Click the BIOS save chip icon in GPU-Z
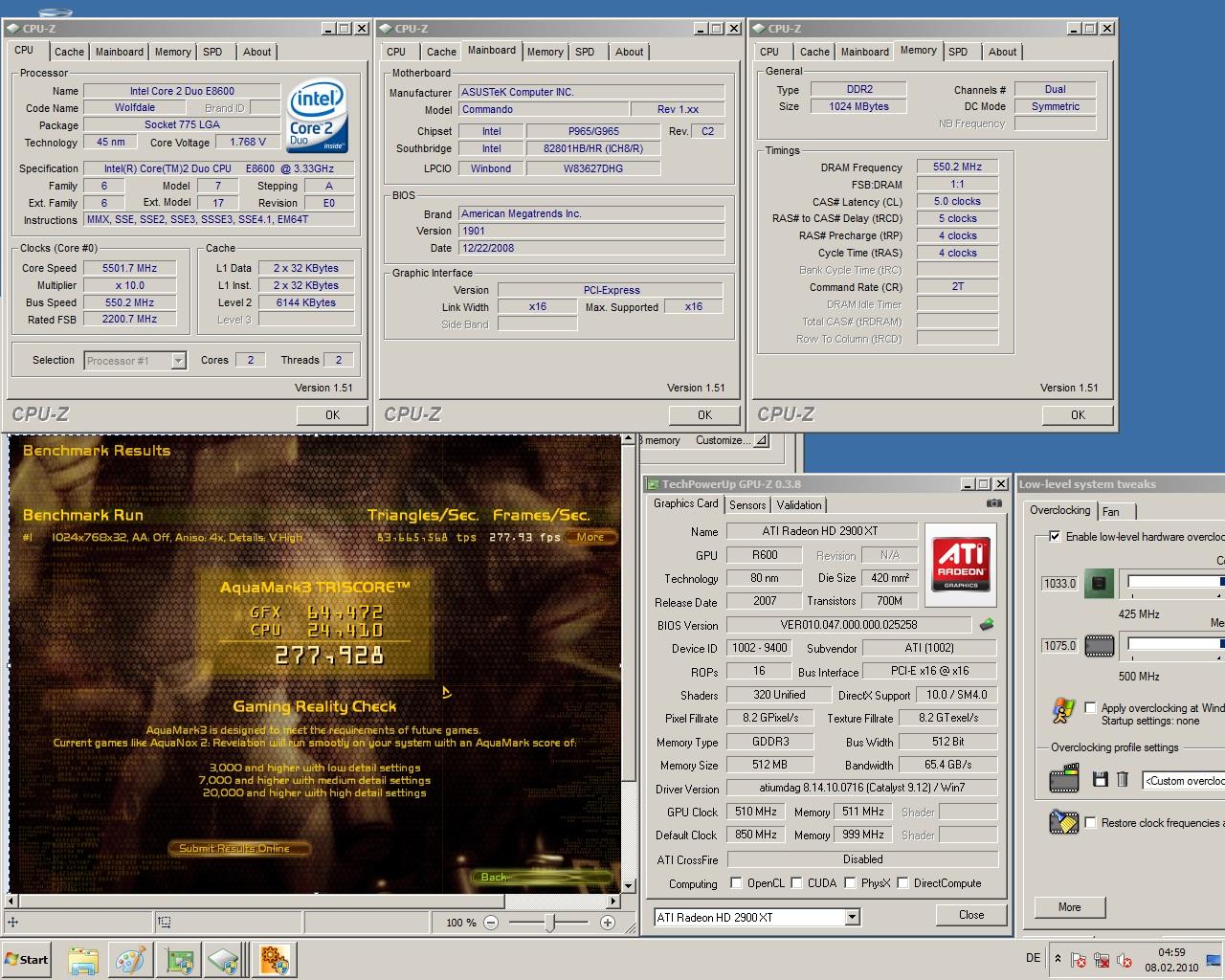The width and height of the screenshot is (1225, 980). coord(986,625)
